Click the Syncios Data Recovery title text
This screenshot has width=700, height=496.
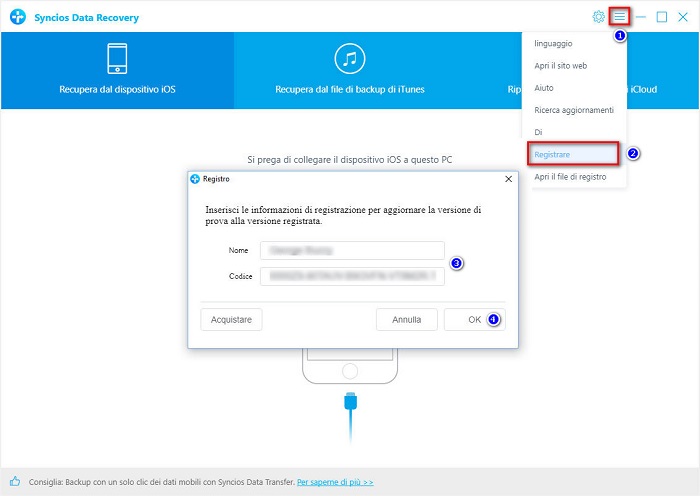[87, 18]
